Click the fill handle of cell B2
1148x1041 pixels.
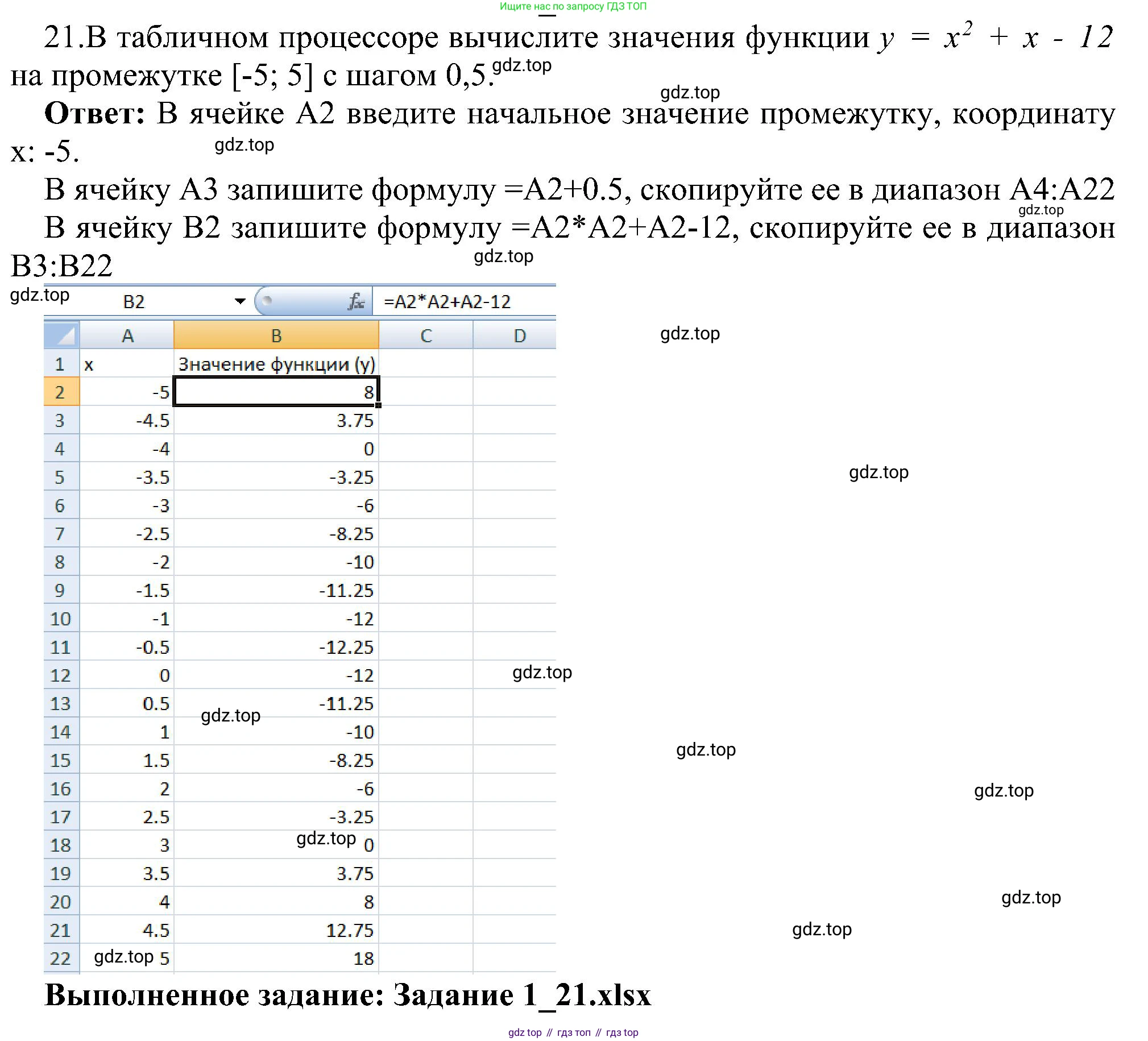point(379,405)
